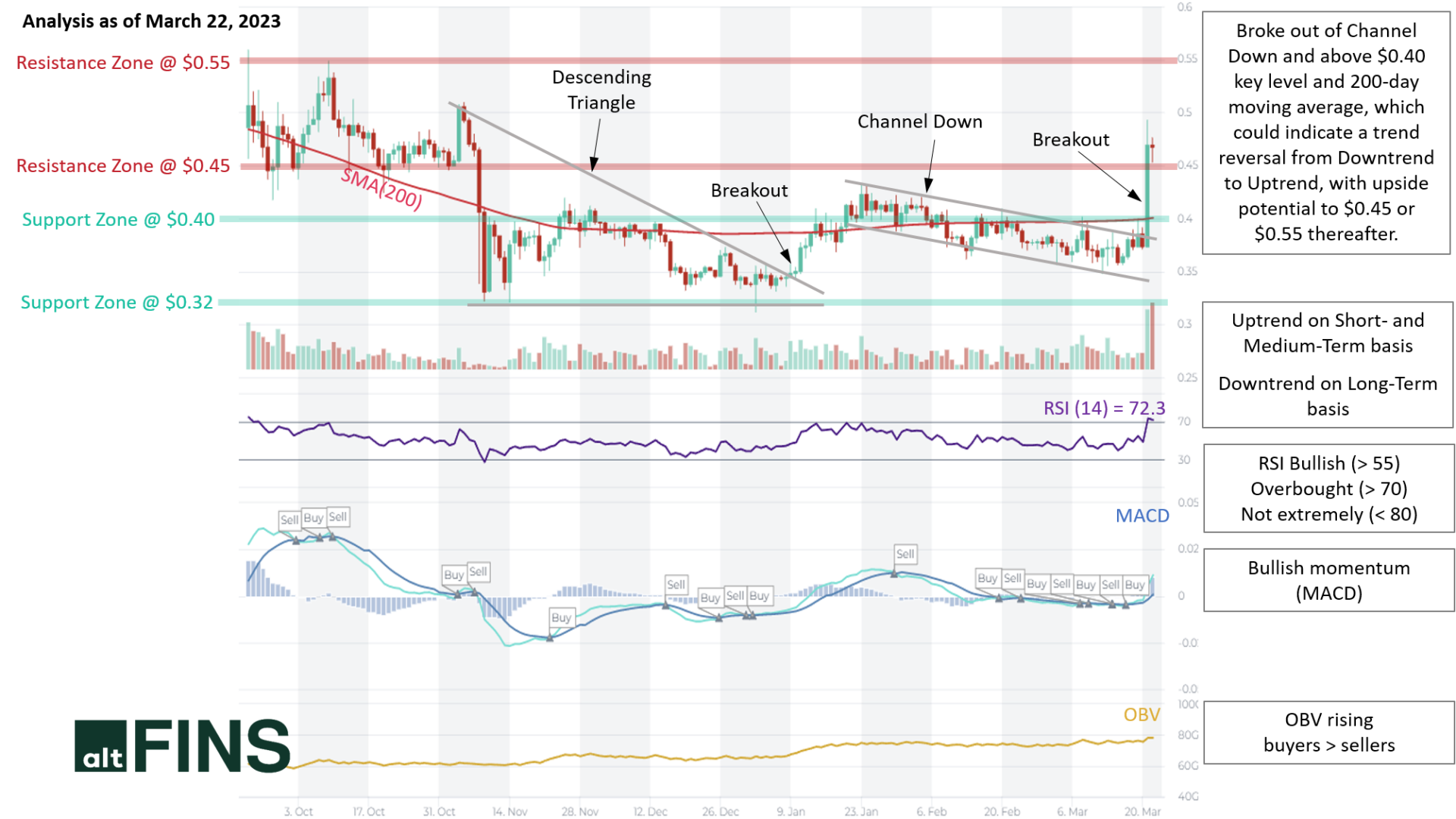Click the 'Breakout' label pointing at the March candle
This screenshot has height=819, width=1456.
pos(1071,140)
